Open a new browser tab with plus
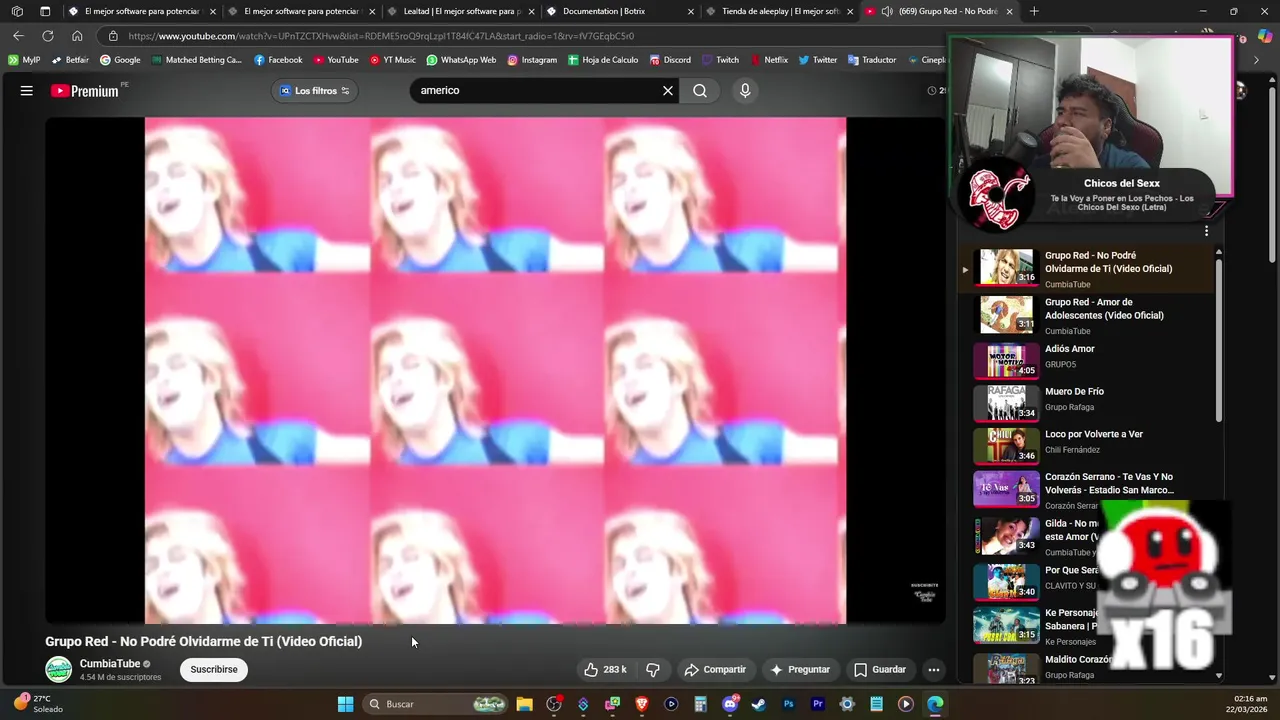The image size is (1280, 720). (1034, 11)
